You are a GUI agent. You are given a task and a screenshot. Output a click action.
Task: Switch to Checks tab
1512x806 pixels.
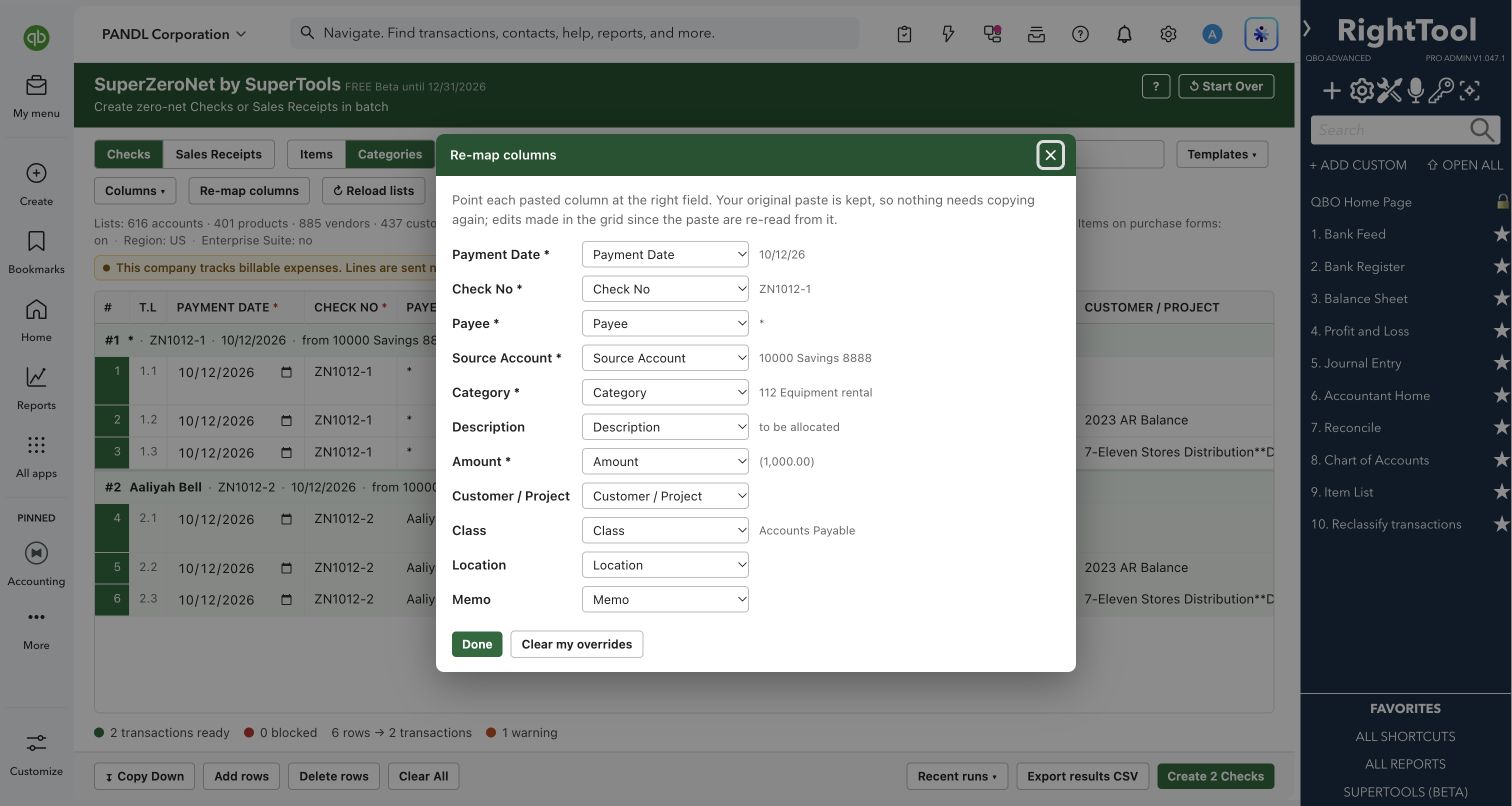pos(129,154)
